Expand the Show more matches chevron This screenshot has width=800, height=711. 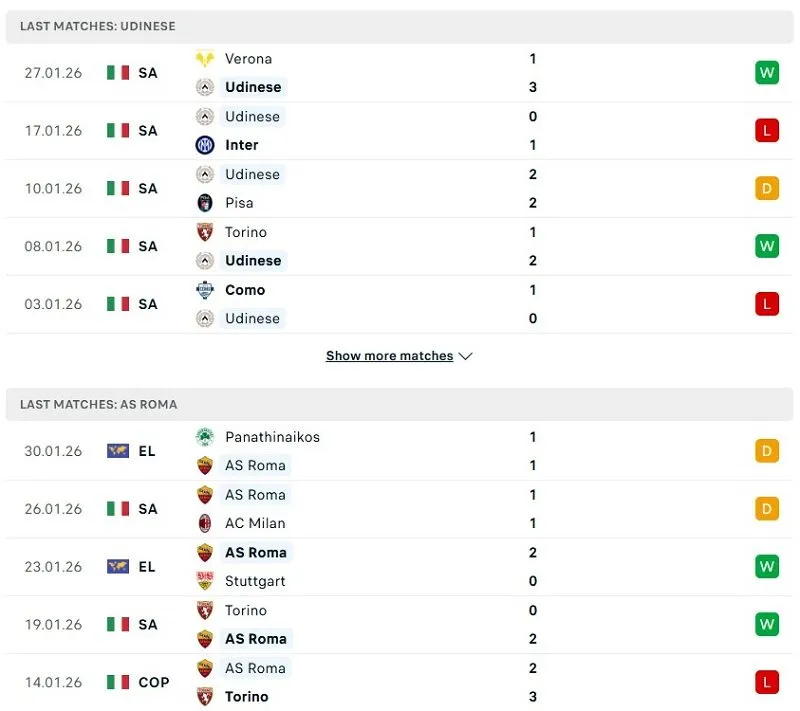(465, 355)
